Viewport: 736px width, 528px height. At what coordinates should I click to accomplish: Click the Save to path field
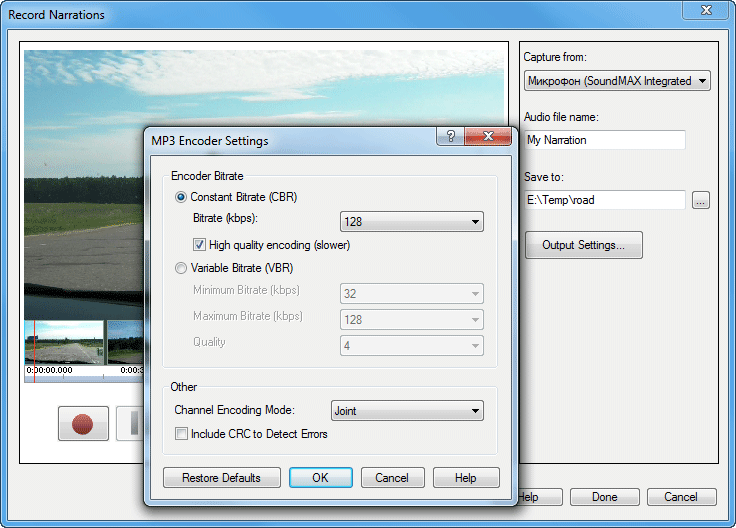click(605, 200)
